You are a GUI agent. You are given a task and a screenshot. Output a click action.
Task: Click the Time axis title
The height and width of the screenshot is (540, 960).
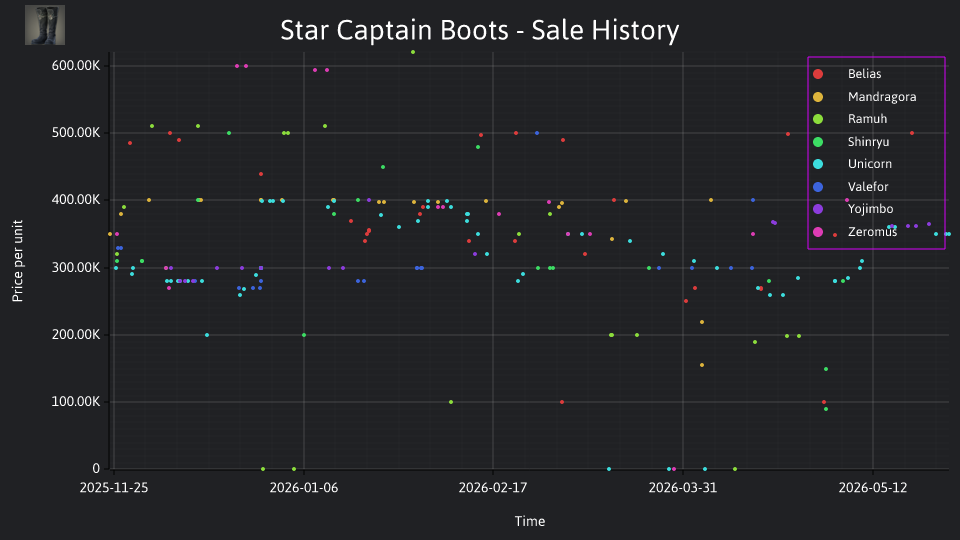point(530,521)
